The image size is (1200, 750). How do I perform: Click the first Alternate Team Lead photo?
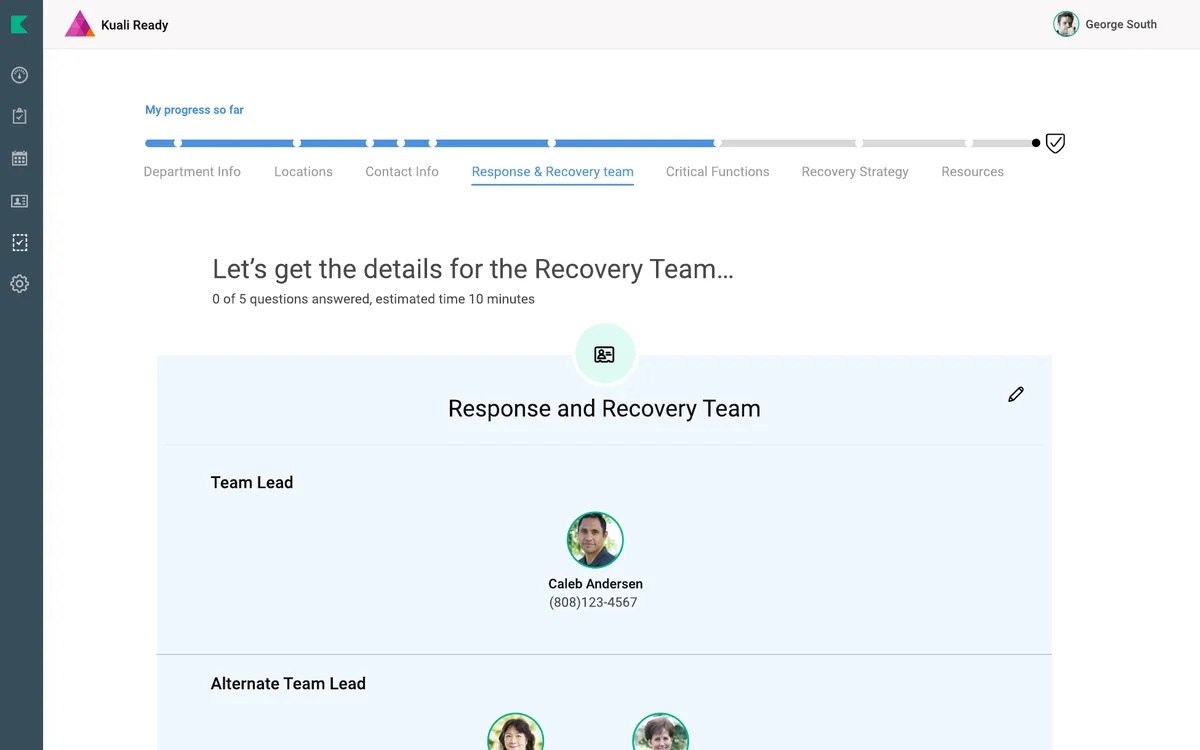click(515, 732)
